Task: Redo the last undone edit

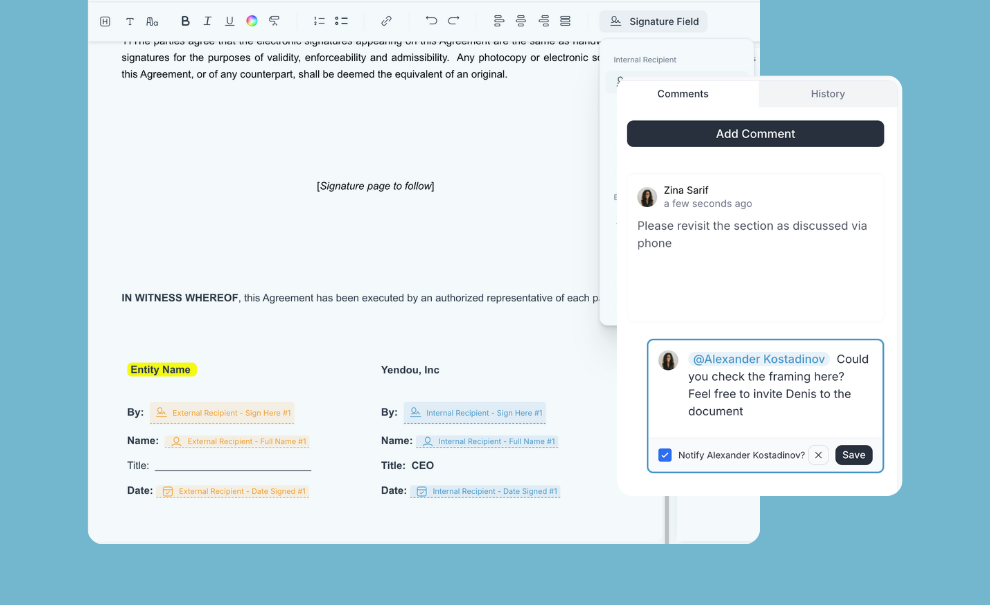Action: pyautogui.click(x=453, y=21)
